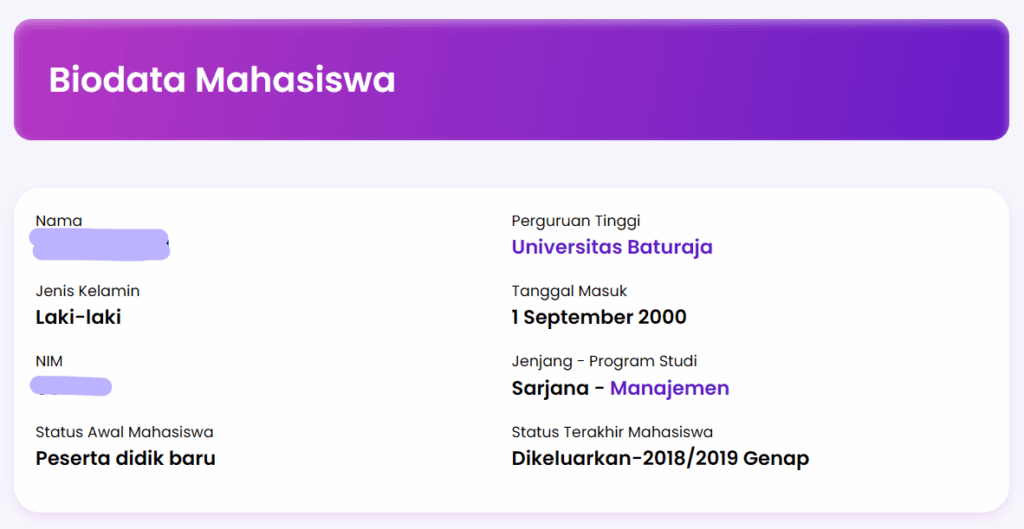This screenshot has width=1024, height=529.
Task: Click the Status Terakhir Mahasiswa label
Action: point(612,432)
